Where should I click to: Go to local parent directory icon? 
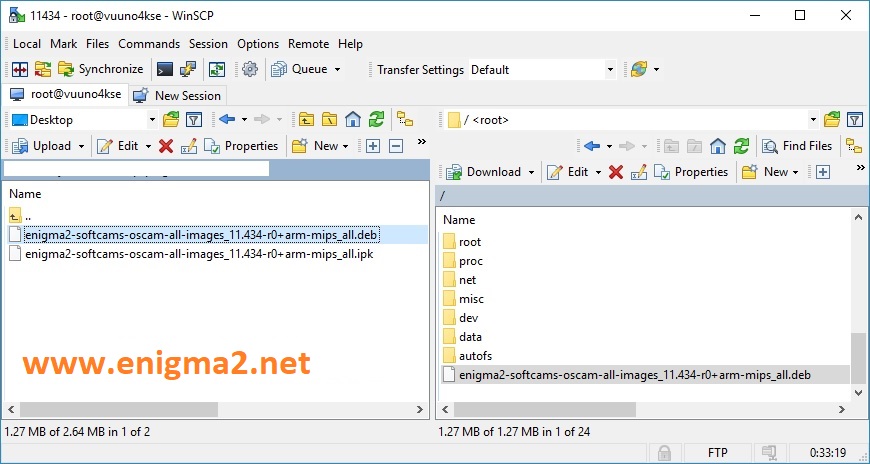coord(306,119)
